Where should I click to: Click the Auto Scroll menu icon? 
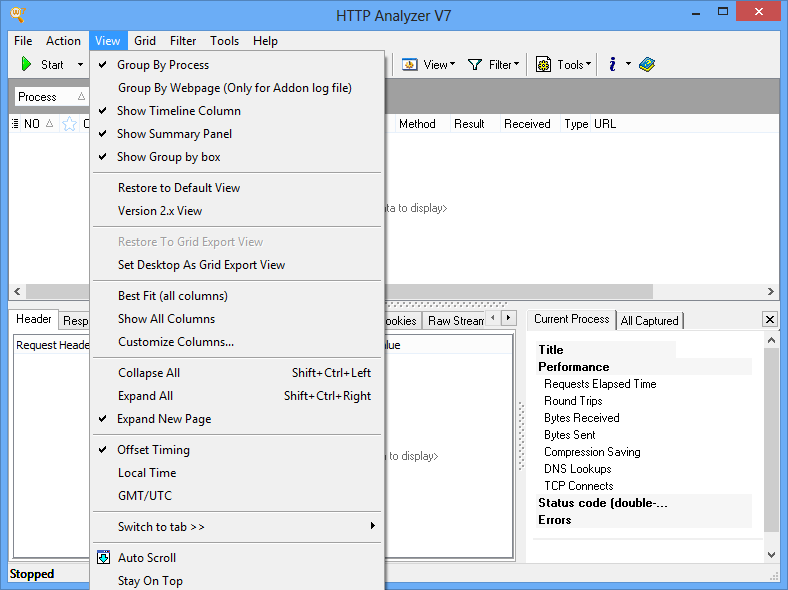coord(104,557)
